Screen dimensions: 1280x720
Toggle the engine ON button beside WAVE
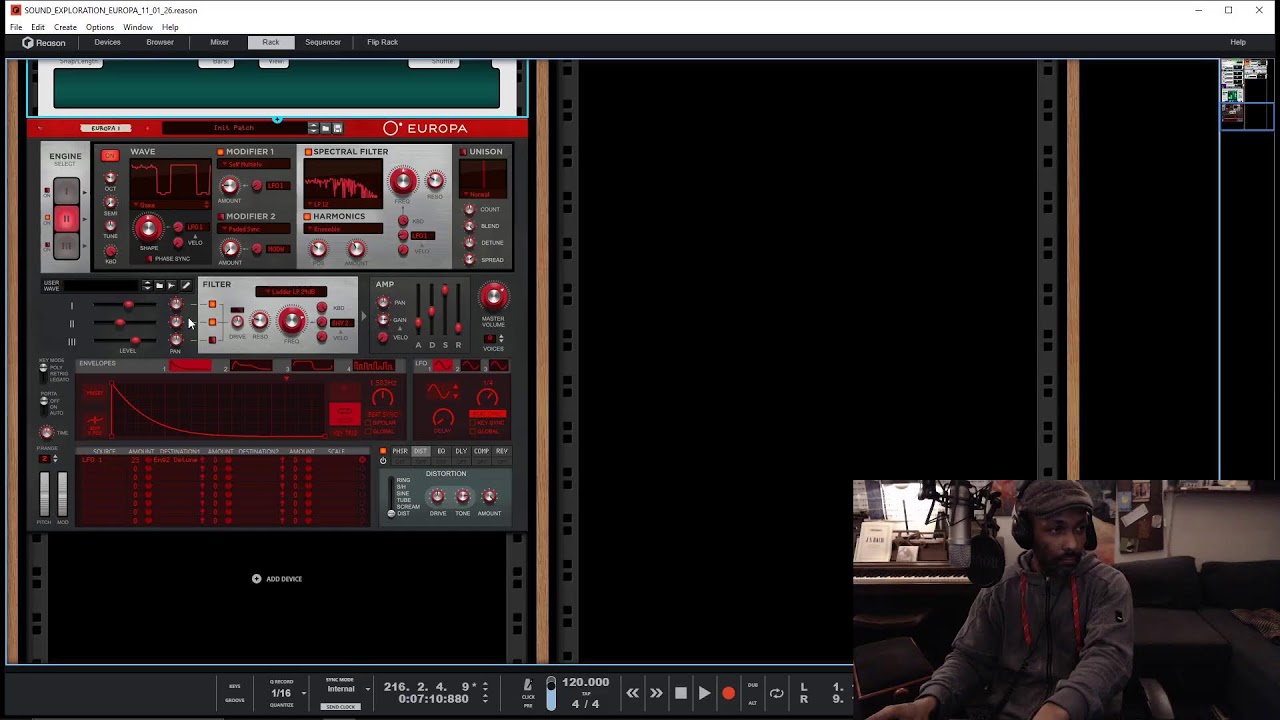pyautogui.click(x=110, y=155)
